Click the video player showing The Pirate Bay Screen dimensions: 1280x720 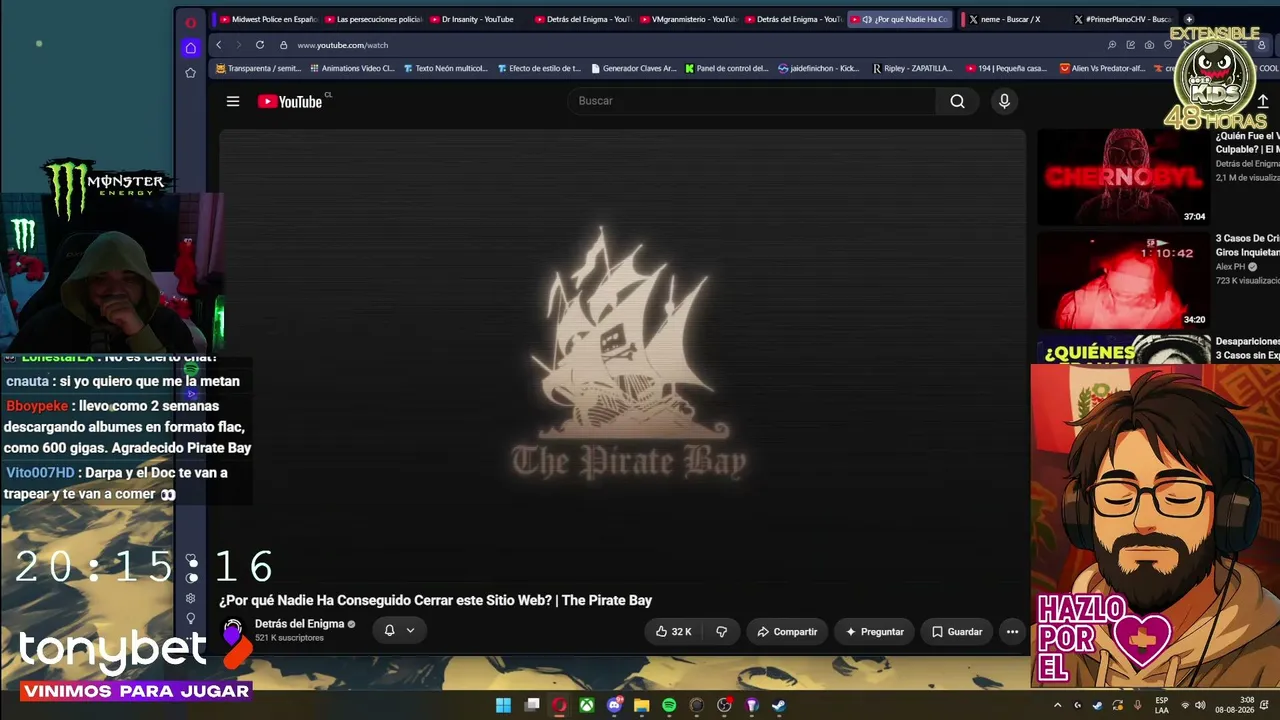[x=623, y=355]
